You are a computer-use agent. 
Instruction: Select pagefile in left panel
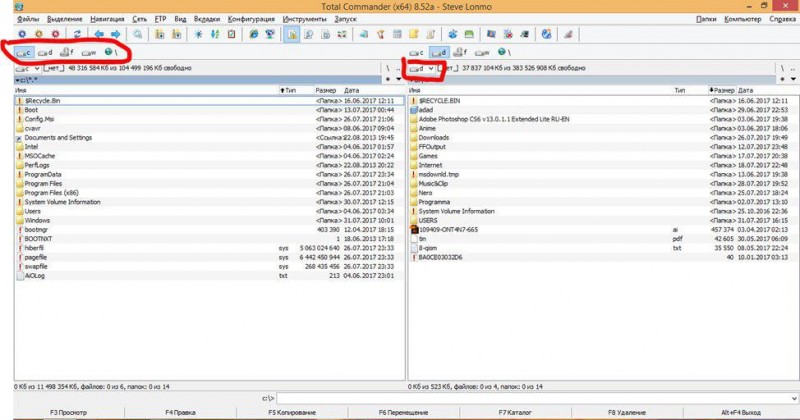click(x=209, y=257)
